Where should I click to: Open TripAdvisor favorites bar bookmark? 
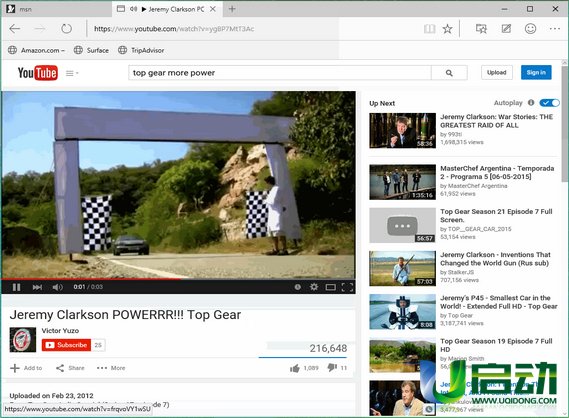point(141,50)
